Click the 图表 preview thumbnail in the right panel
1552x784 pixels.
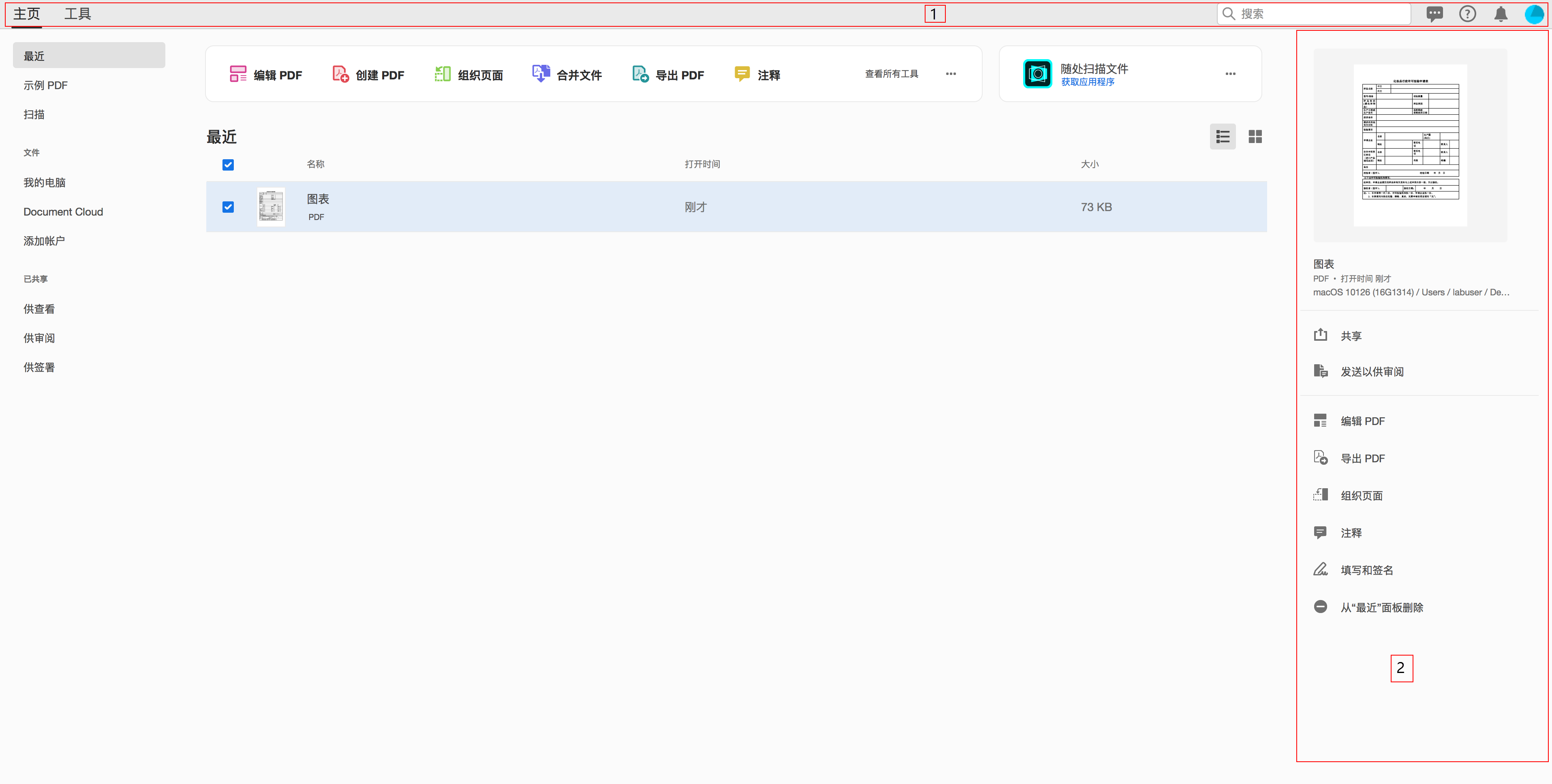1410,145
